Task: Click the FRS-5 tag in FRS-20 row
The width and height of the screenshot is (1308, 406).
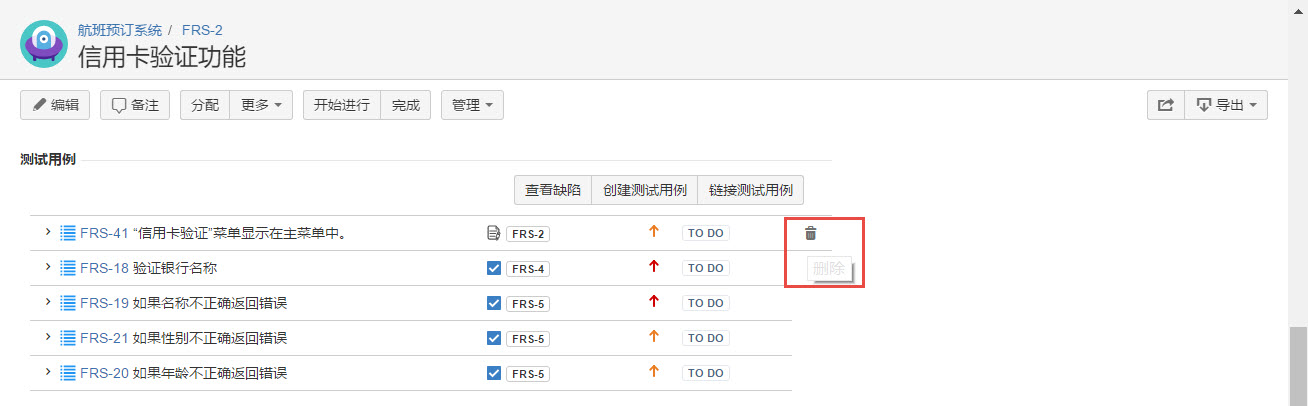Action: coord(528,374)
